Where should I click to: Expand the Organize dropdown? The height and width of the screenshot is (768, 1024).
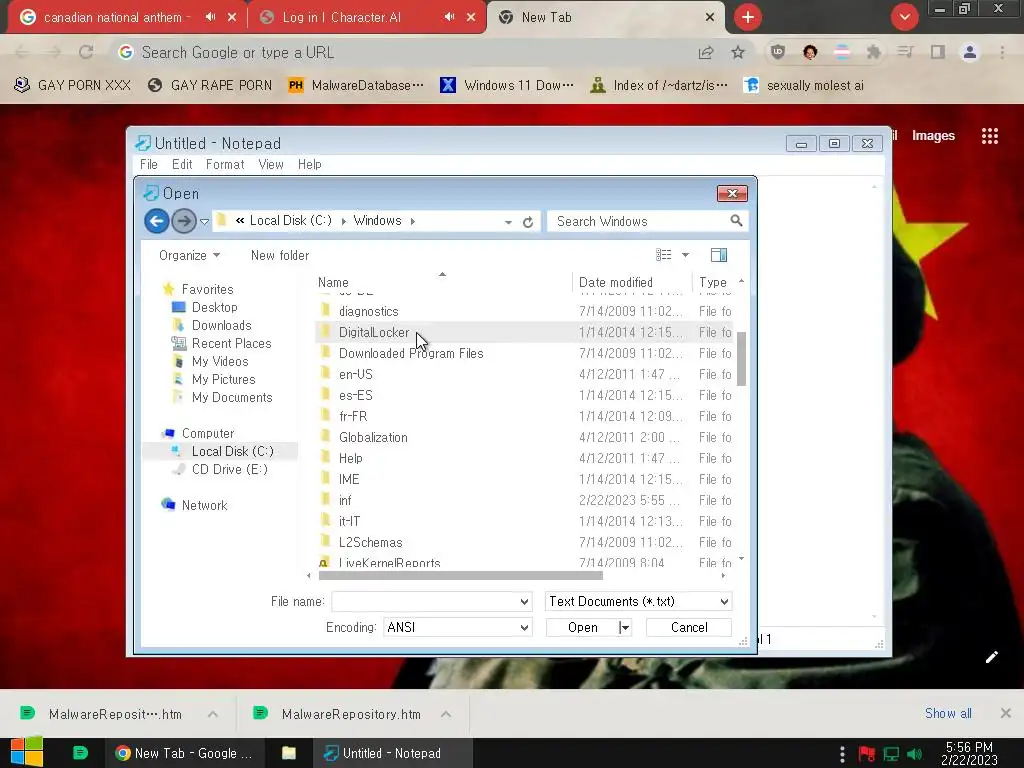(189, 255)
